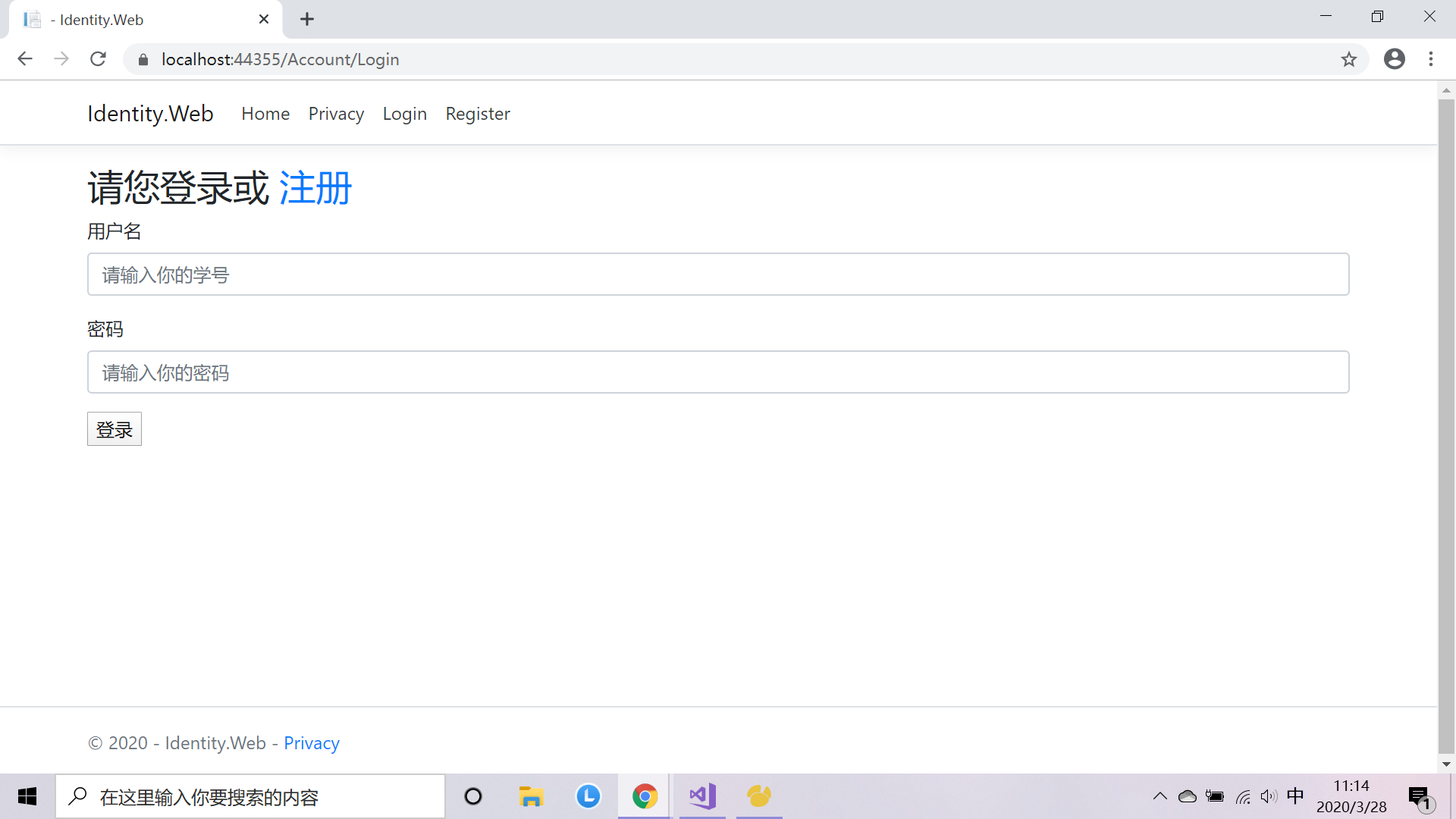Go to Home in navbar
The width and height of the screenshot is (1456, 819).
point(265,114)
